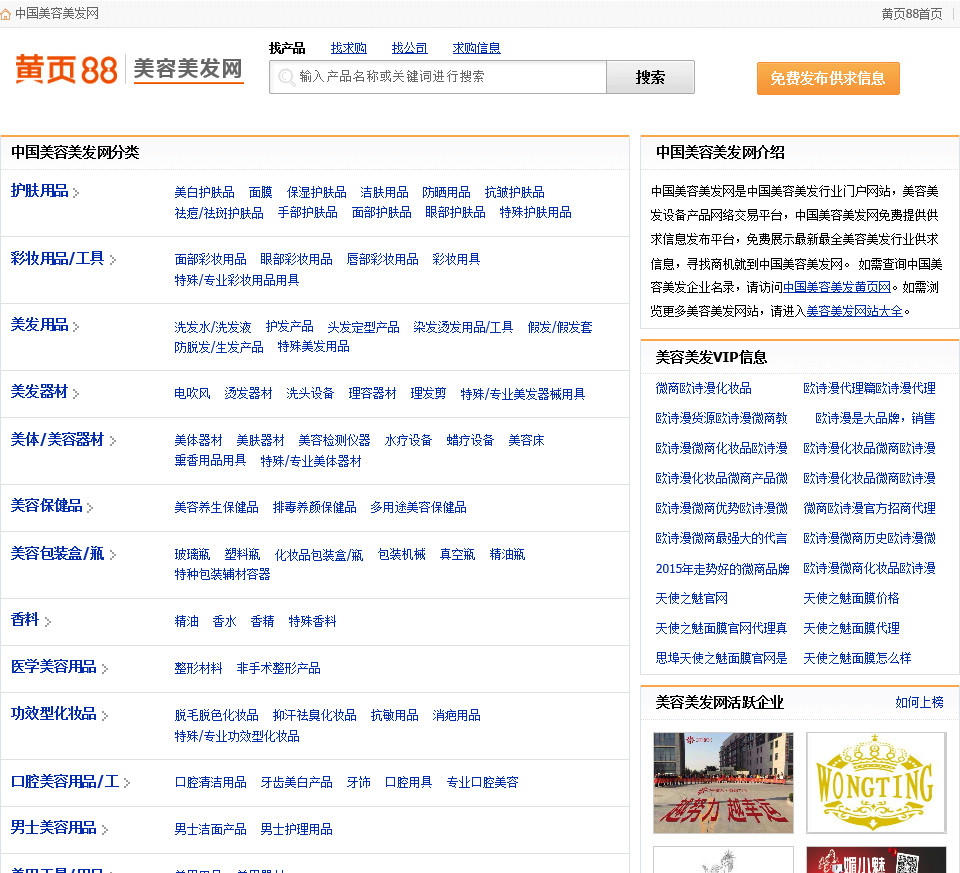Open the 美容美发网站大全 link
This screenshot has width=960, height=873.
click(x=855, y=311)
